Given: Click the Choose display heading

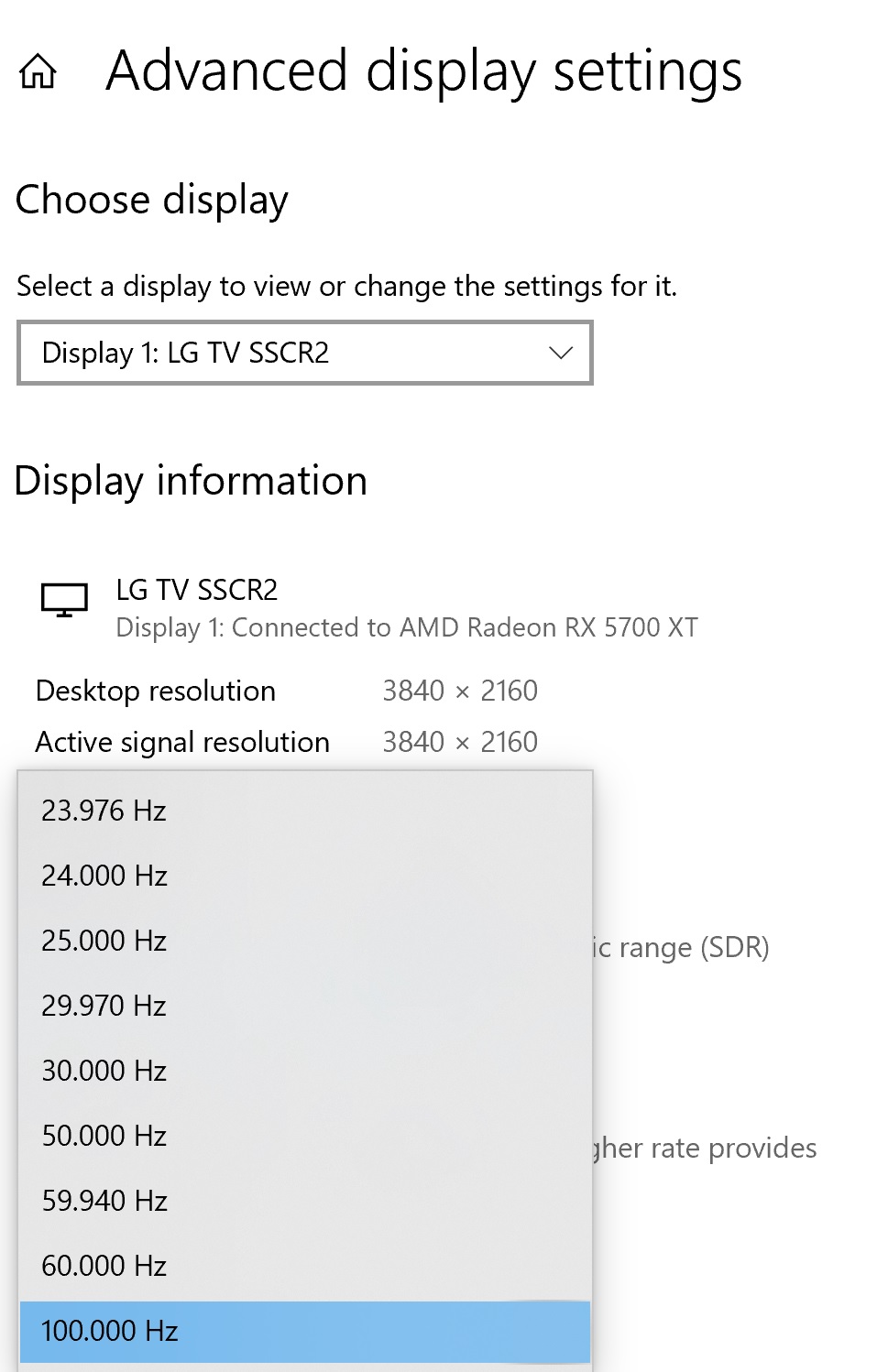Looking at the screenshot, I should [152, 200].
